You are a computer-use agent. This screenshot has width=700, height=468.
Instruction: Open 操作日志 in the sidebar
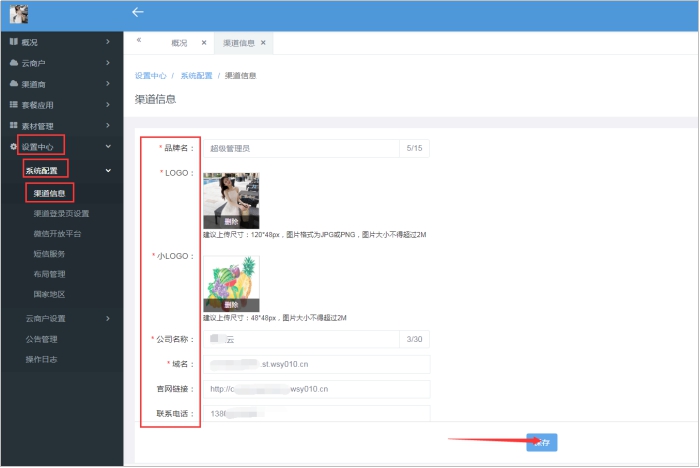[x=42, y=359]
